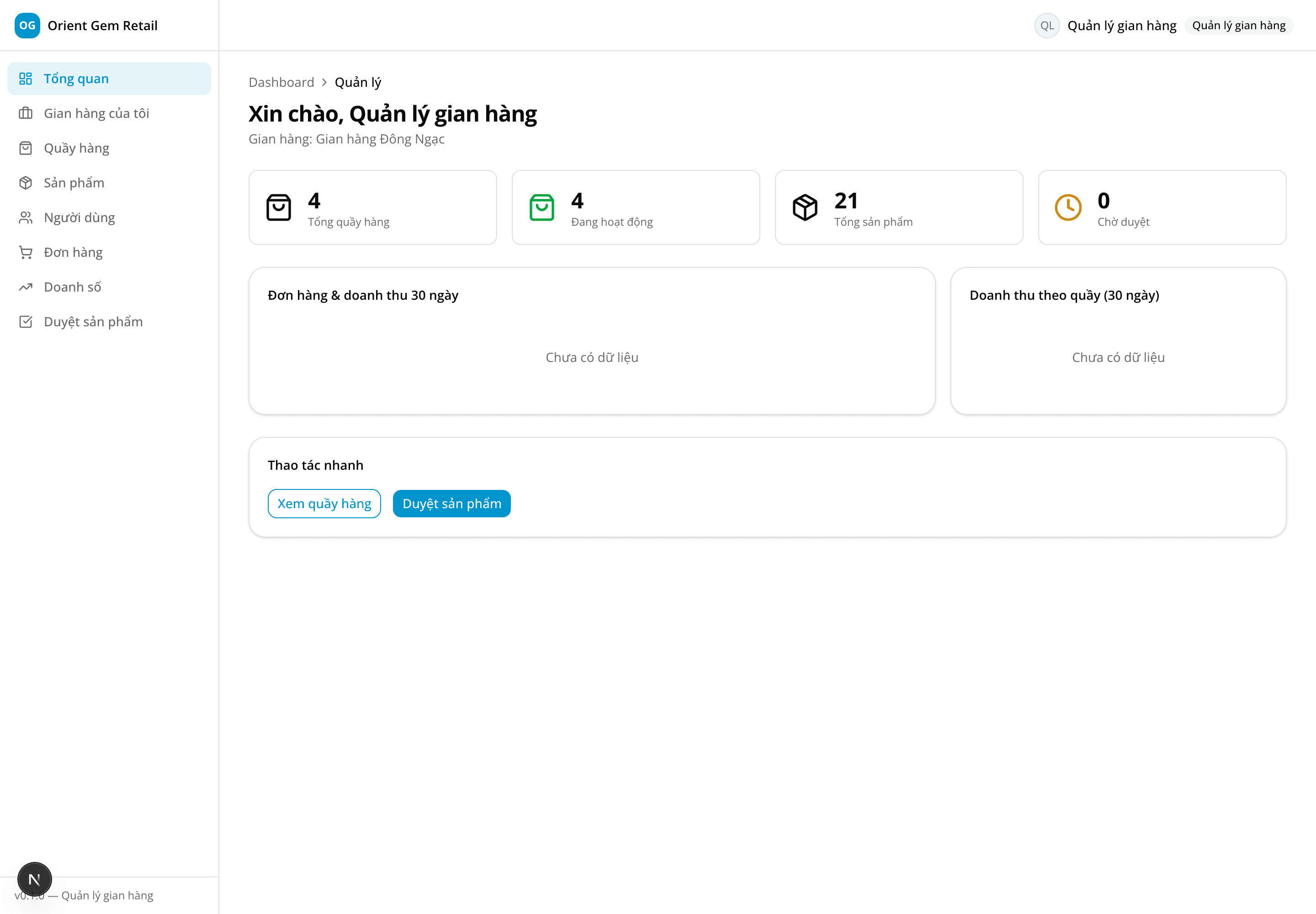The height and width of the screenshot is (914, 1316).
Task: Click the package icon in Tổng sản phẩm card
Action: coord(805,207)
